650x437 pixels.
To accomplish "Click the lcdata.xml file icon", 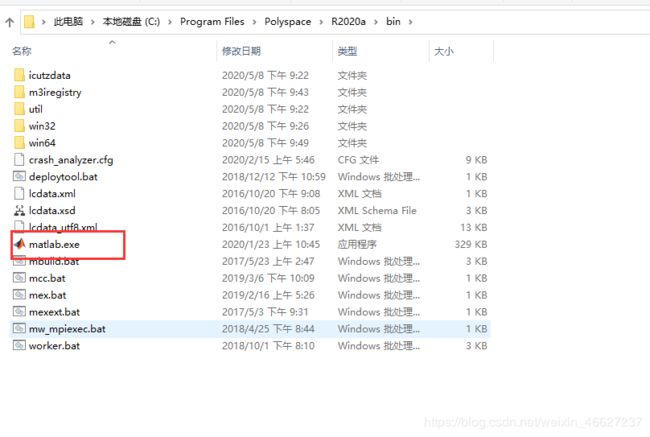I will tap(19, 194).
